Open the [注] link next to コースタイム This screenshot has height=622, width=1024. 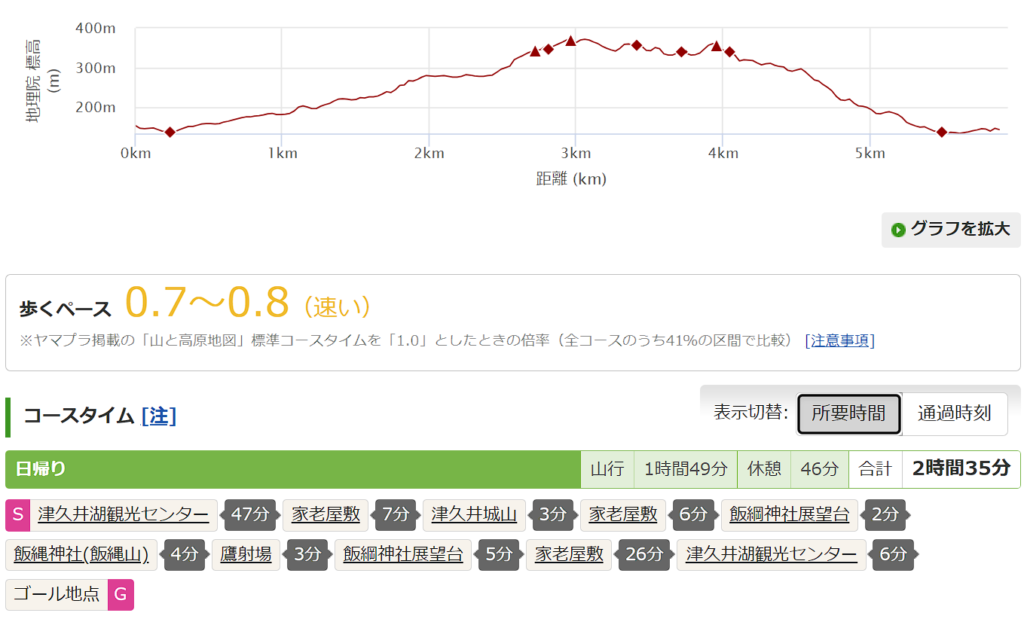coord(159,416)
